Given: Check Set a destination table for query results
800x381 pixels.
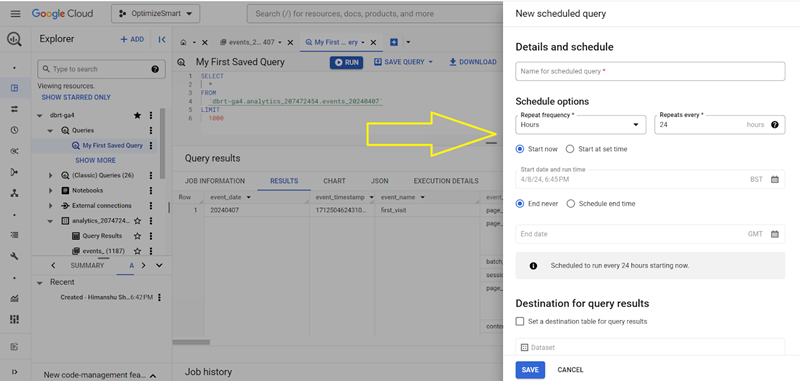Looking at the screenshot, I should (520, 321).
